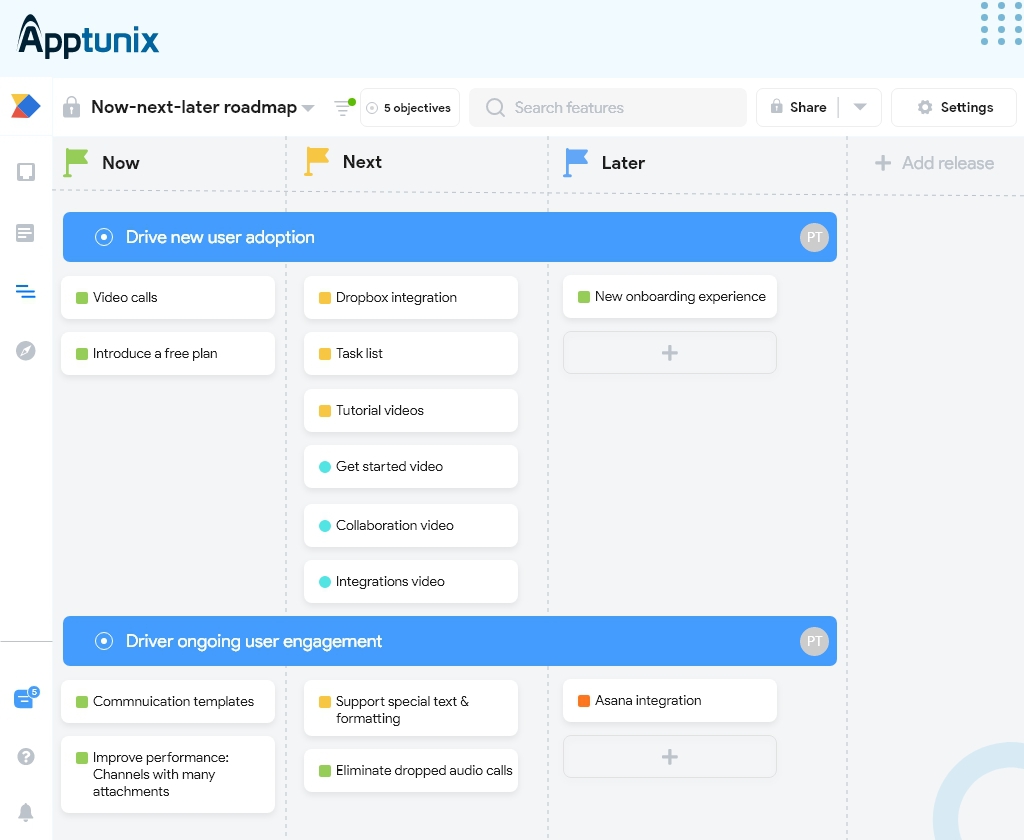Select the roadmap view icon in the sidebar
The width and height of the screenshot is (1024, 840).
(x=26, y=293)
